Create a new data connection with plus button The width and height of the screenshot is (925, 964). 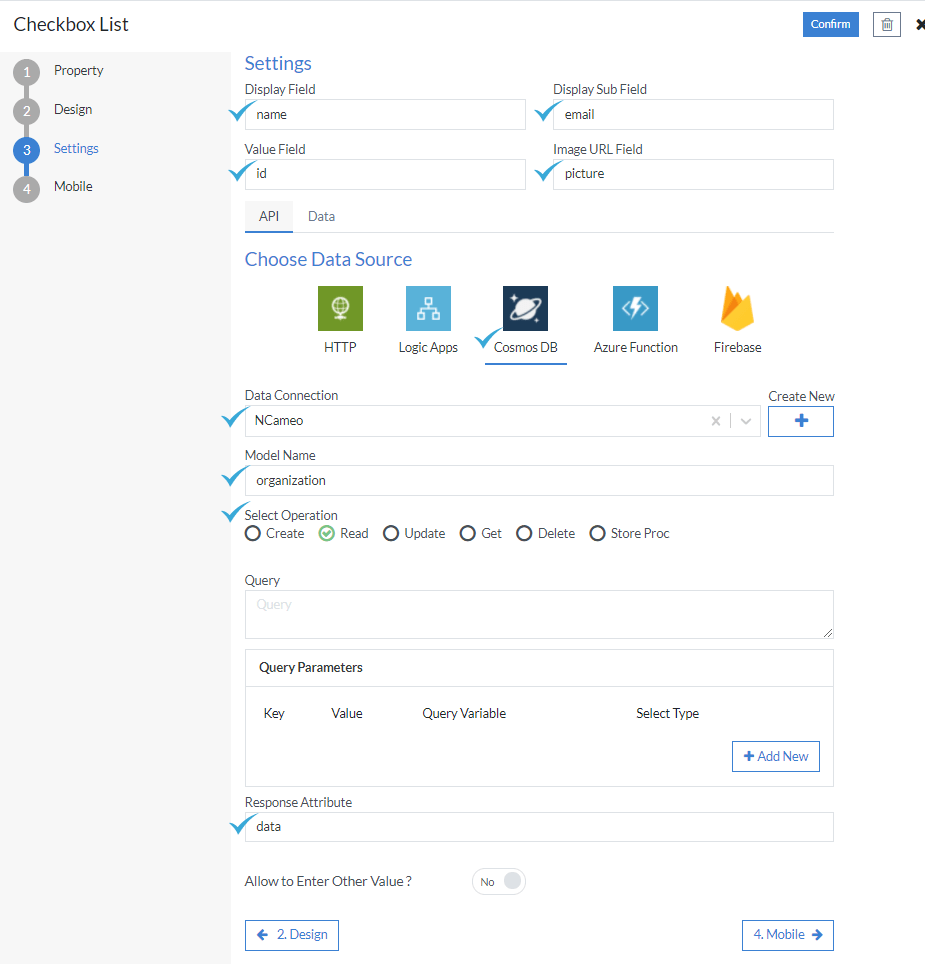coord(800,421)
